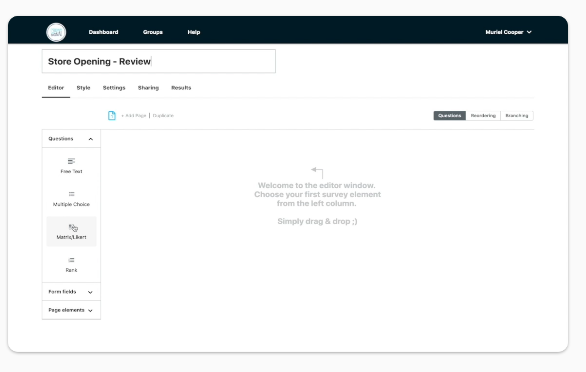Click the blue page icon
The image size is (586, 372).
tap(112, 116)
